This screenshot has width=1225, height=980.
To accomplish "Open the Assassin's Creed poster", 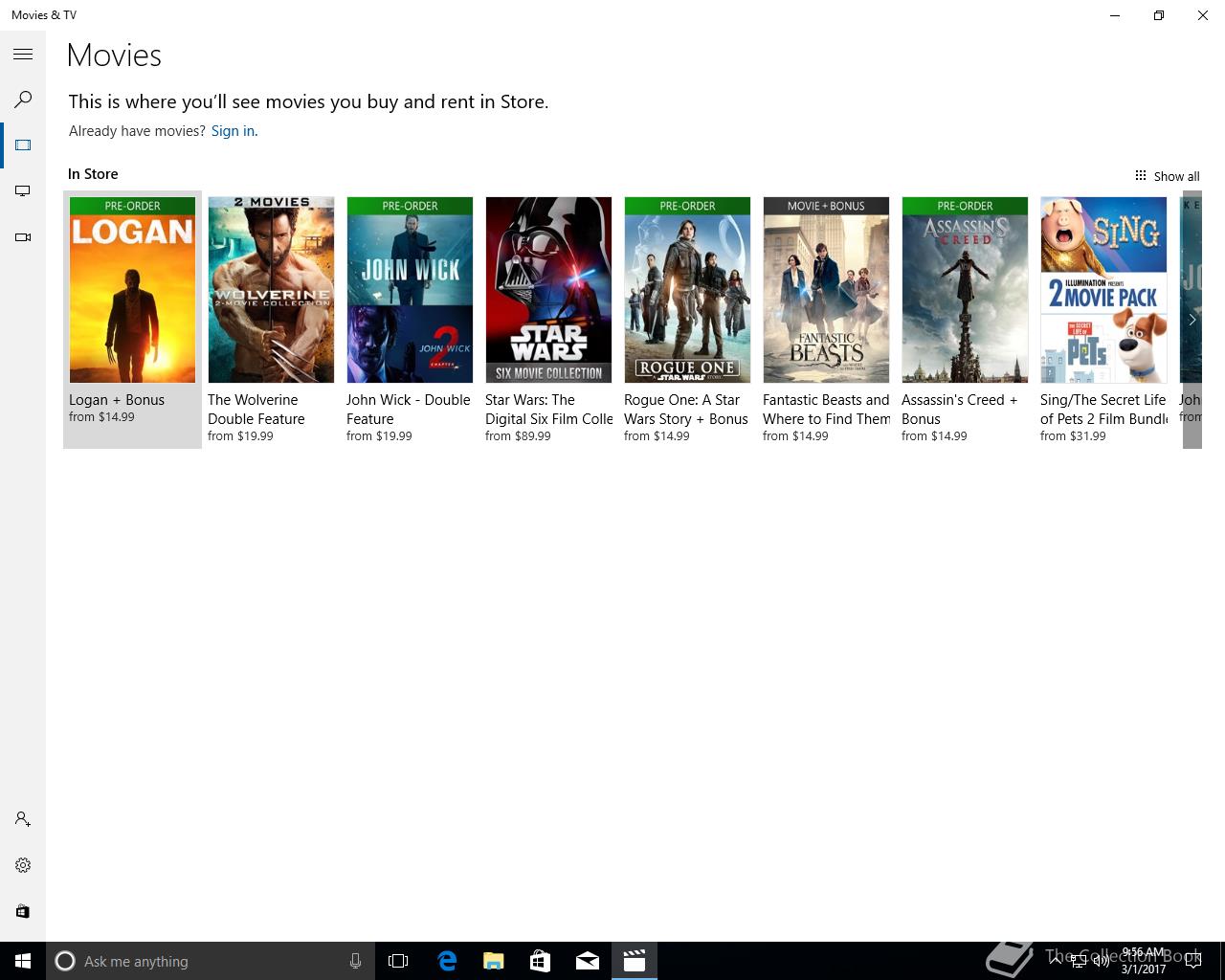I will [965, 290].
